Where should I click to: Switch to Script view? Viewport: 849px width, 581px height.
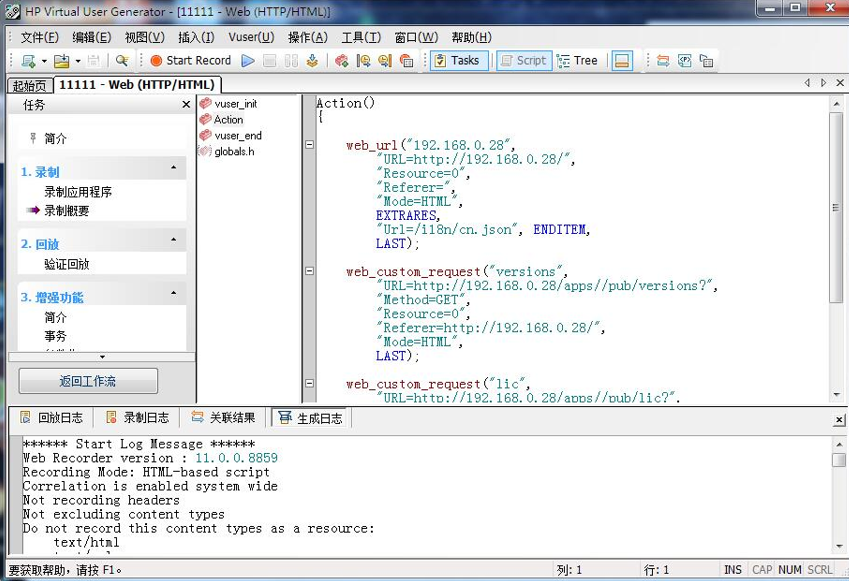(524, 61)
